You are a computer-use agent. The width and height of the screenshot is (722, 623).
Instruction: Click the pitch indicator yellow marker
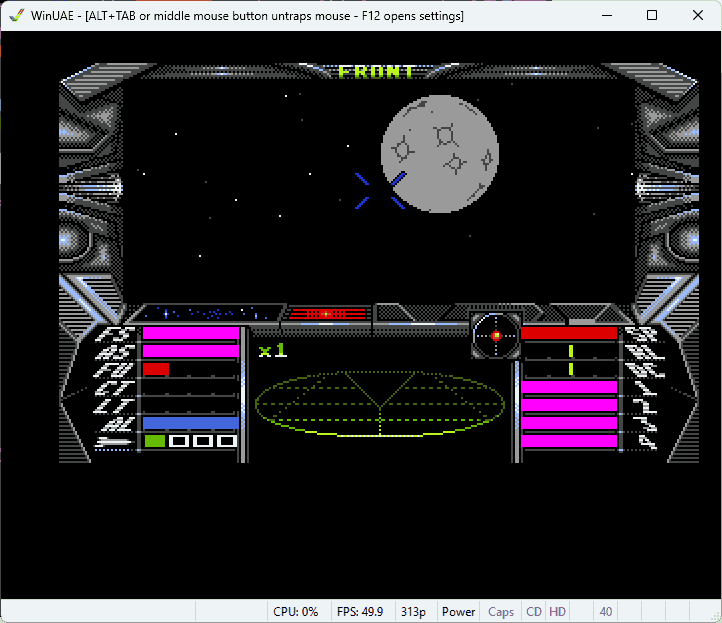pos(571,369)
